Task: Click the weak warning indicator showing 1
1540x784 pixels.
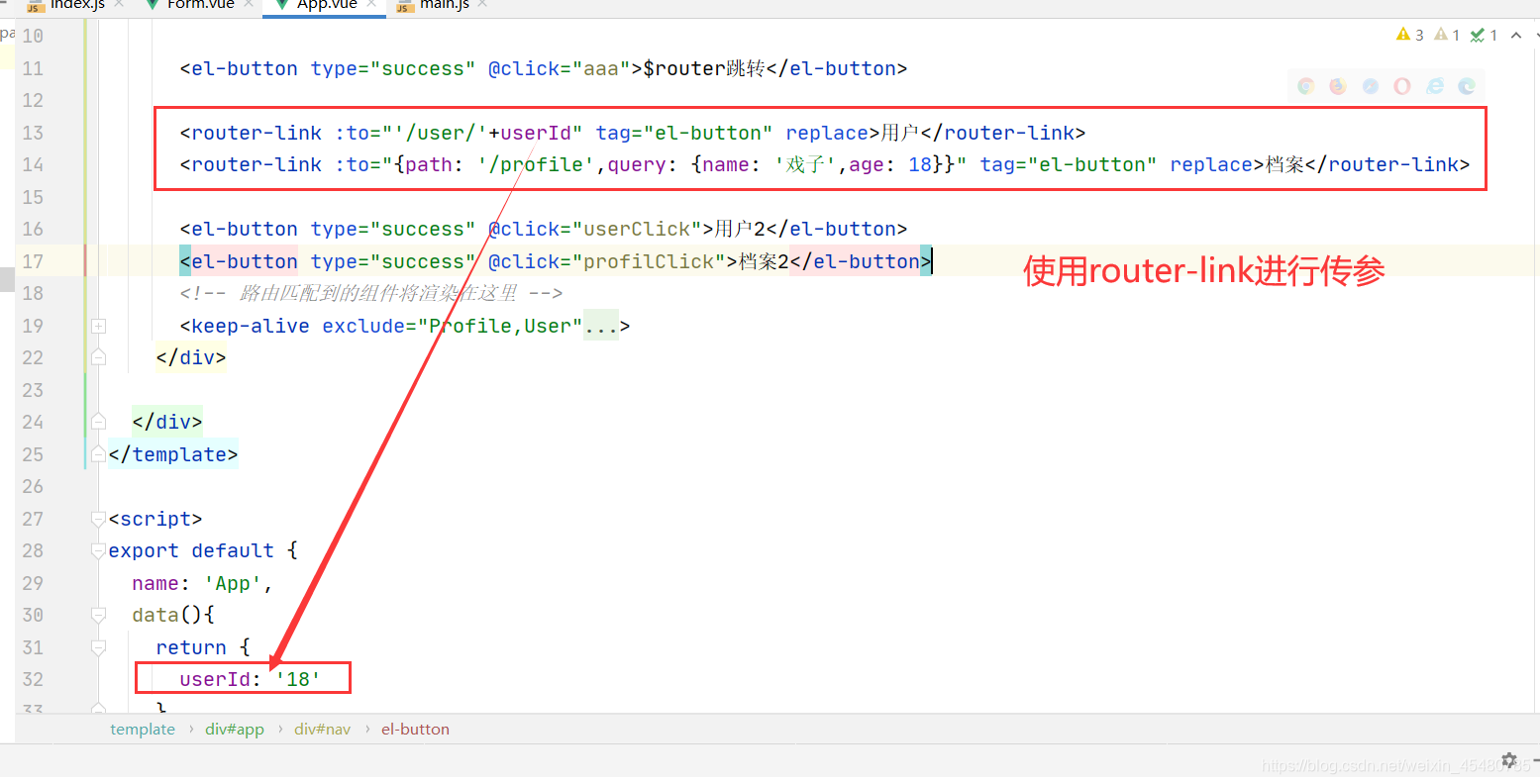Action: 1447,35
